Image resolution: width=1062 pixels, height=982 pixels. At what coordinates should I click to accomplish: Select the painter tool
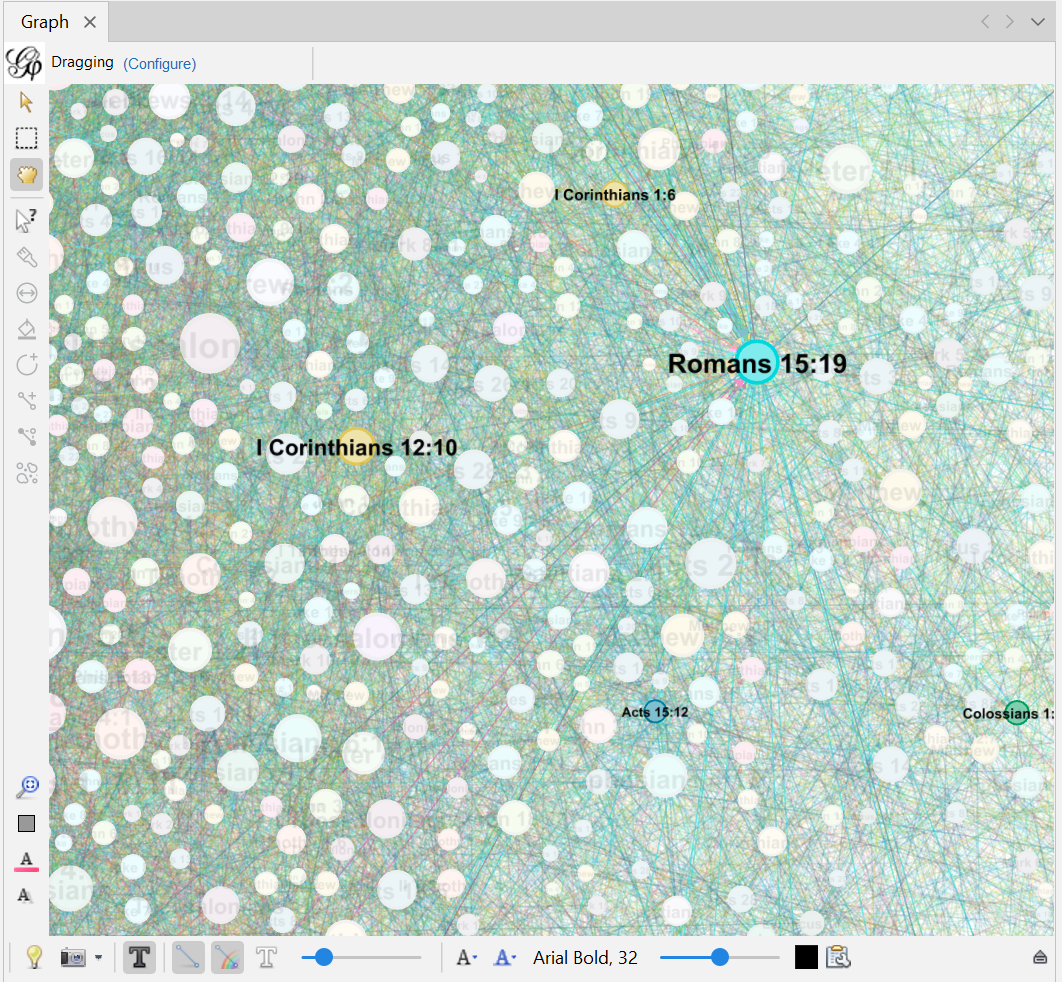[26, 257]
